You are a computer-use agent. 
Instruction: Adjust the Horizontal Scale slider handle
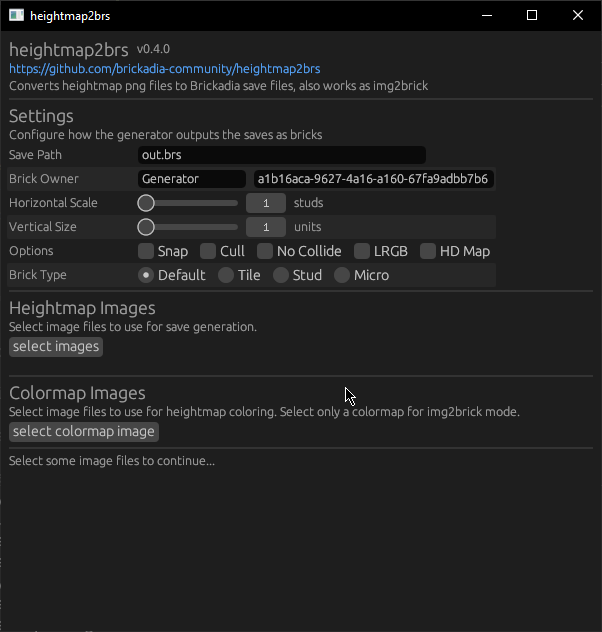(x=146, y=203)
